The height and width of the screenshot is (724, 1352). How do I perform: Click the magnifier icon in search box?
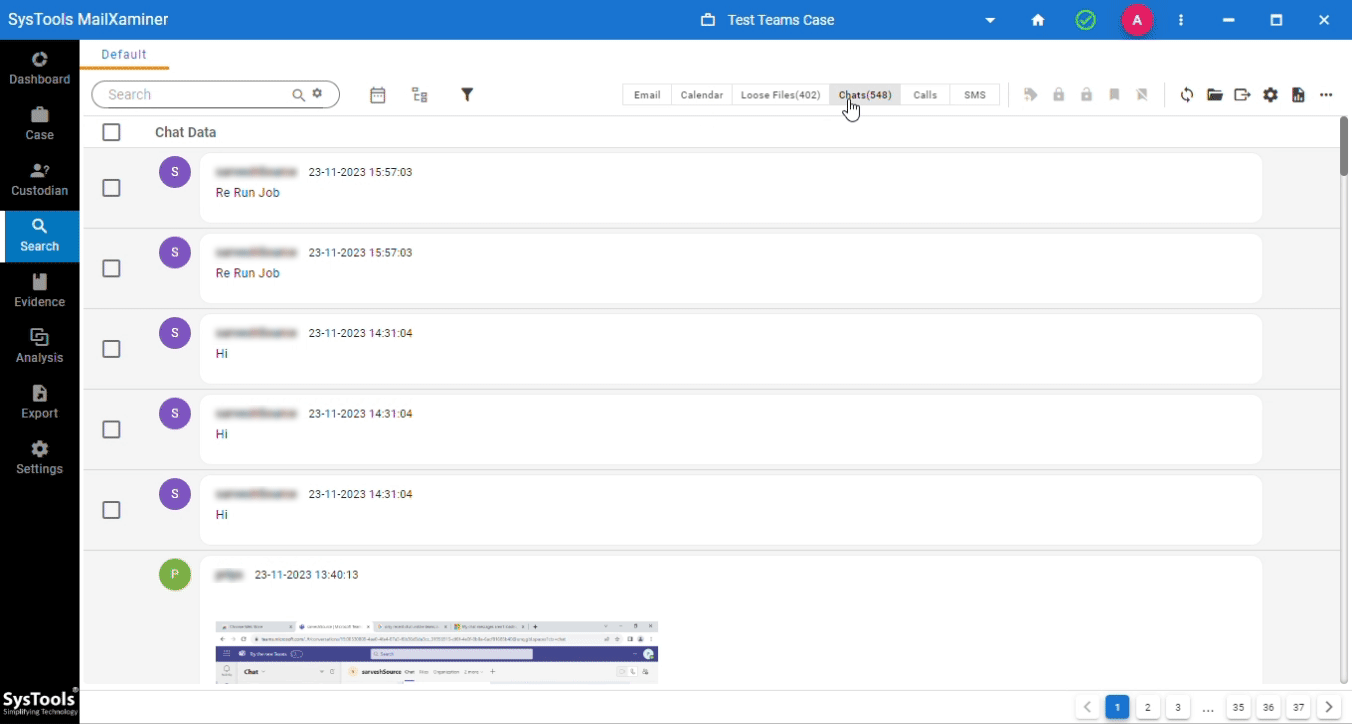tap(298, 95)
